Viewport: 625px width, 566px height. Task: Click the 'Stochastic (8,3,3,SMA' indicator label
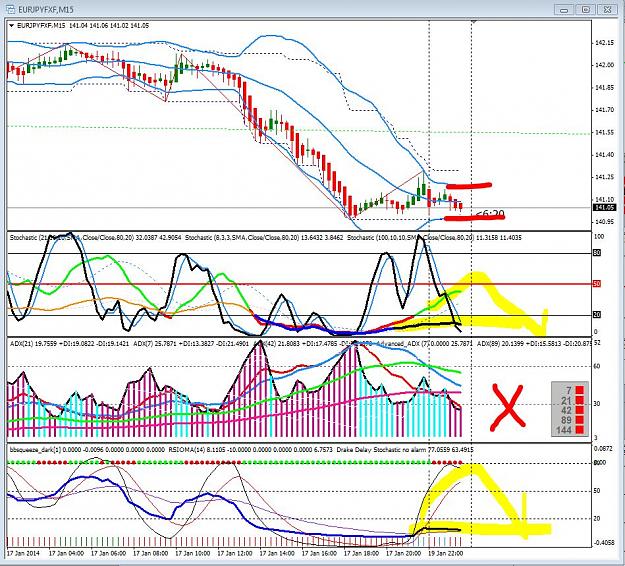tap(216, 238)
